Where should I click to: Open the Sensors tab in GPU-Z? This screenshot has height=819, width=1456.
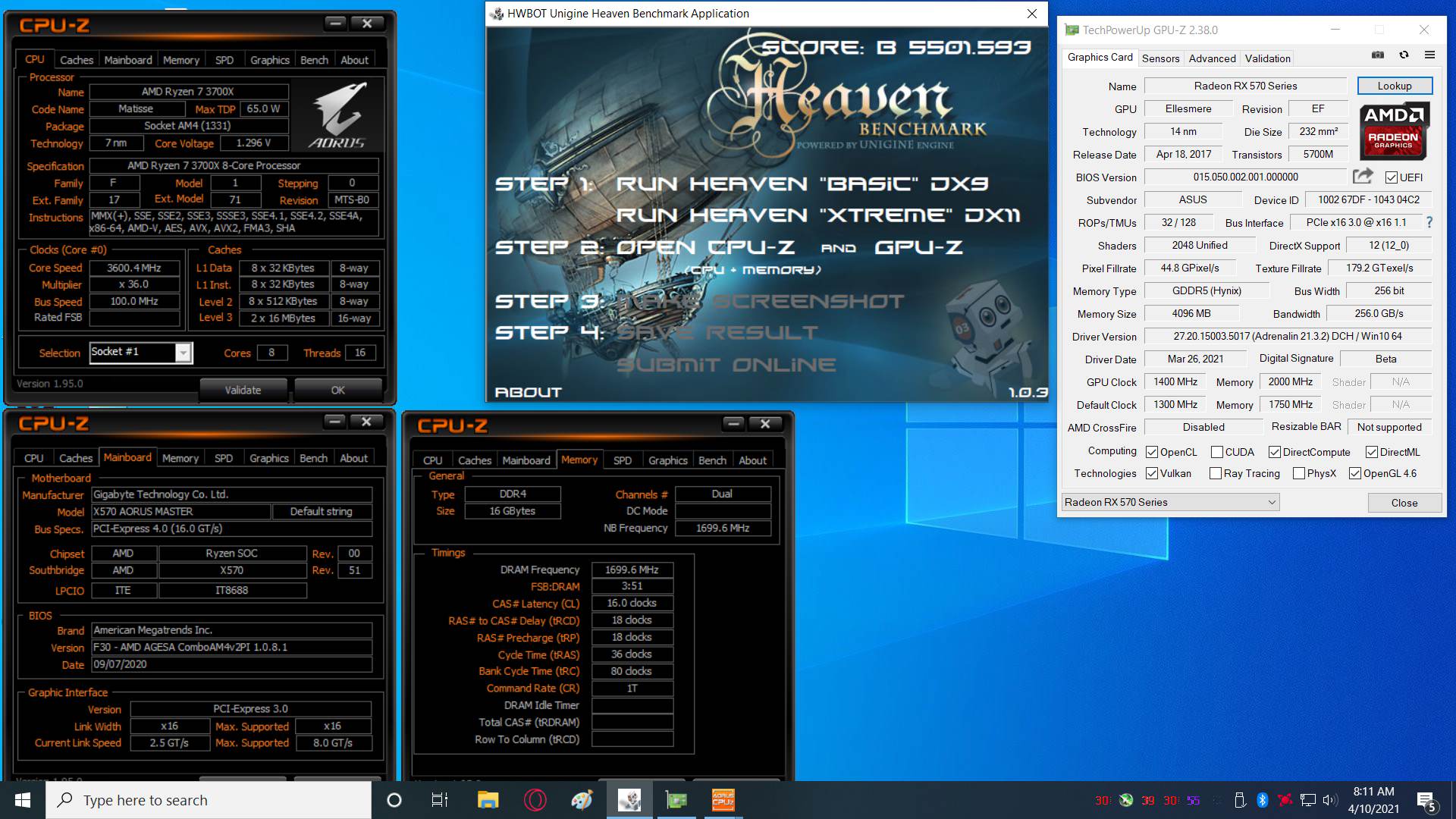point(1160,58)
